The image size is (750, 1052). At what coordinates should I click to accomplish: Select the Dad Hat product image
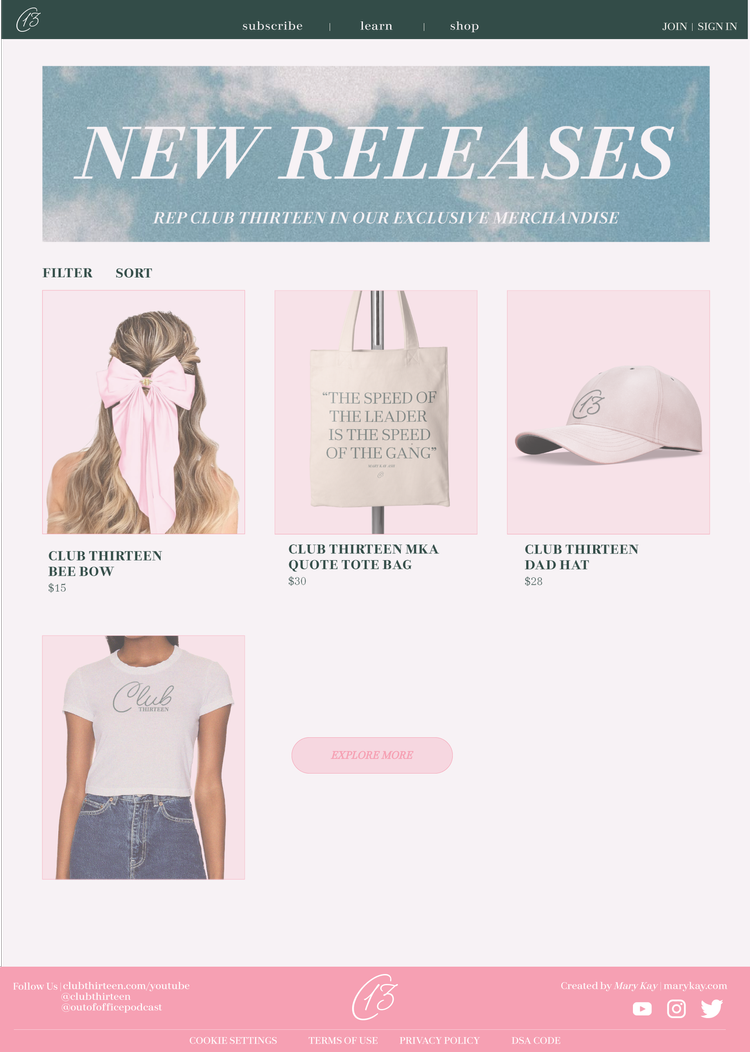(608, 412)
